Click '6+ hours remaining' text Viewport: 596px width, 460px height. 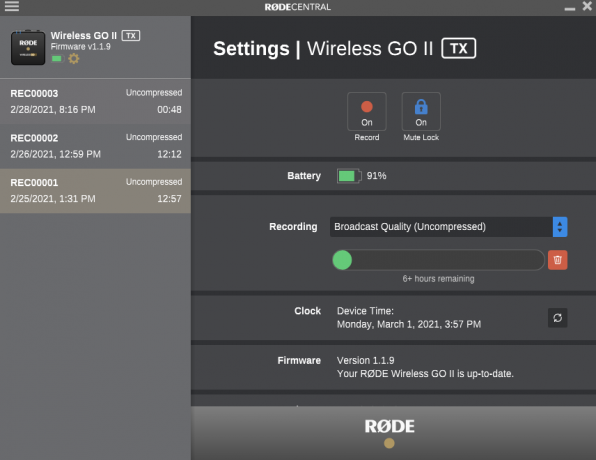tap(438, 279)
